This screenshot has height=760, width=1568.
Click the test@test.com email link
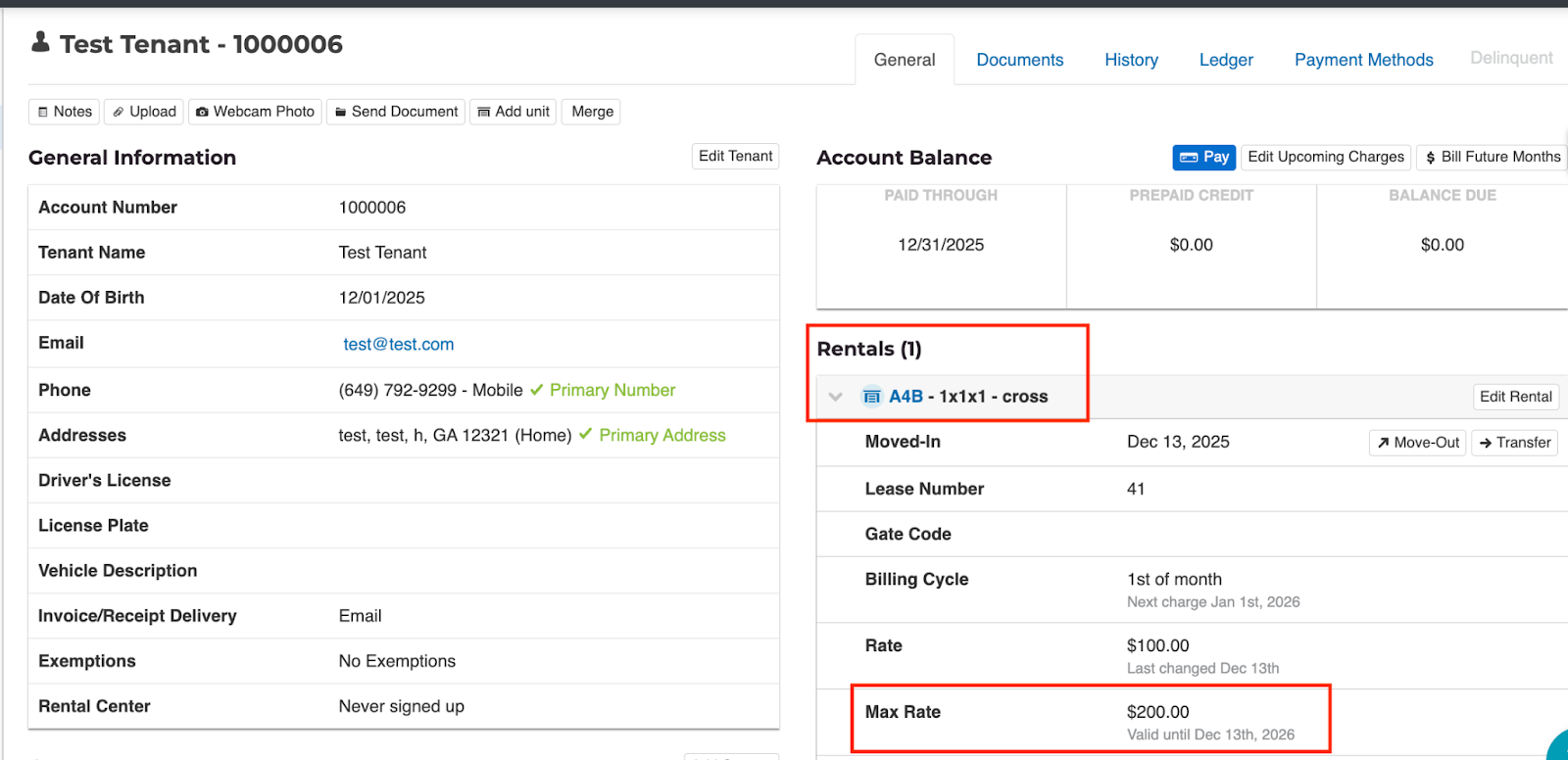point(398,345)
